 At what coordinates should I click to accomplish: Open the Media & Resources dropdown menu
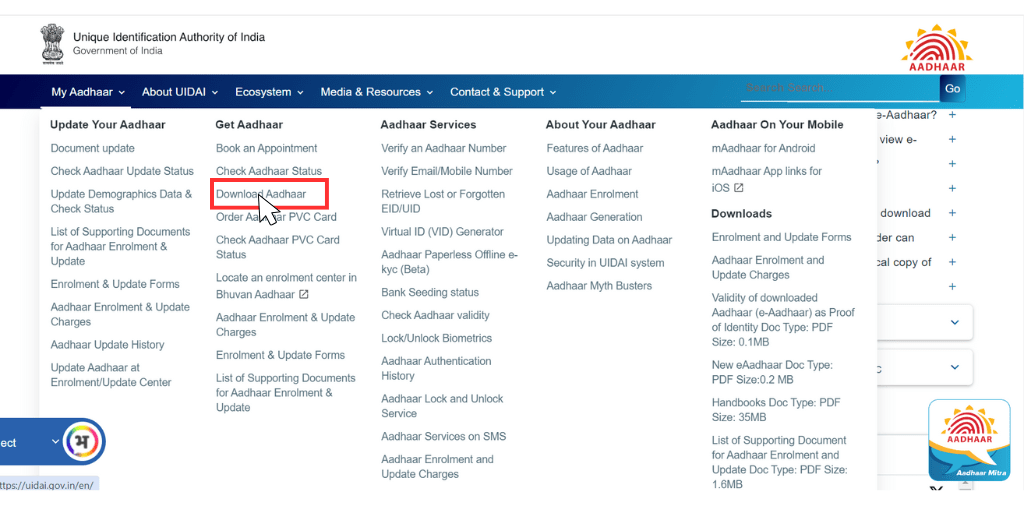pyautogui.click(x=376, y=92)
